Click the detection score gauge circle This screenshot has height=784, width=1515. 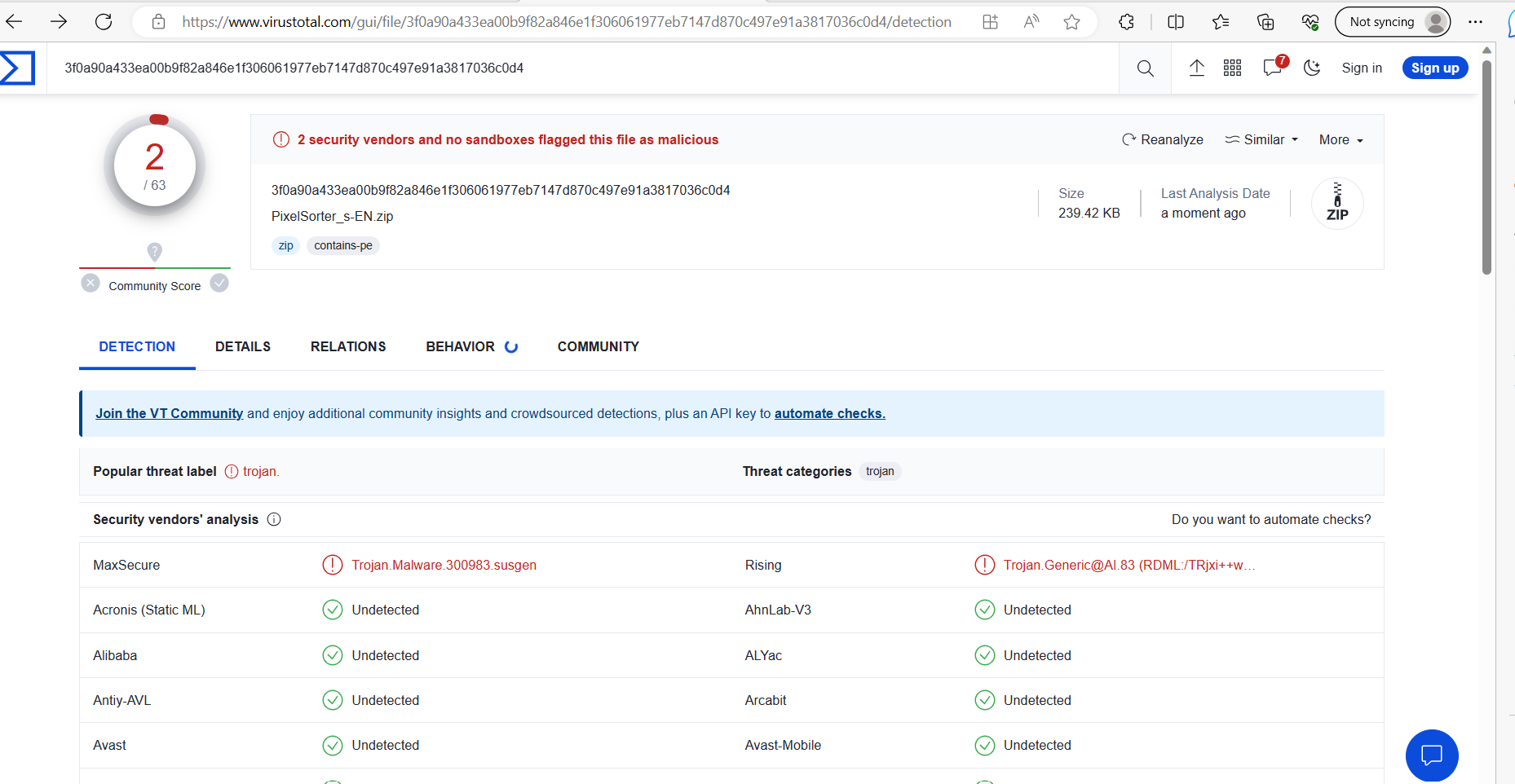point(155,165)
